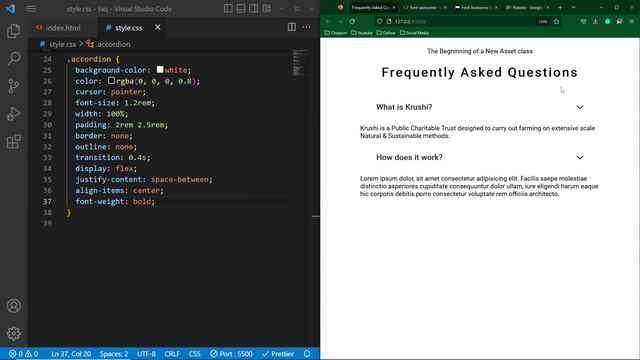Bookmark this page with the star icon

point(556,21)
